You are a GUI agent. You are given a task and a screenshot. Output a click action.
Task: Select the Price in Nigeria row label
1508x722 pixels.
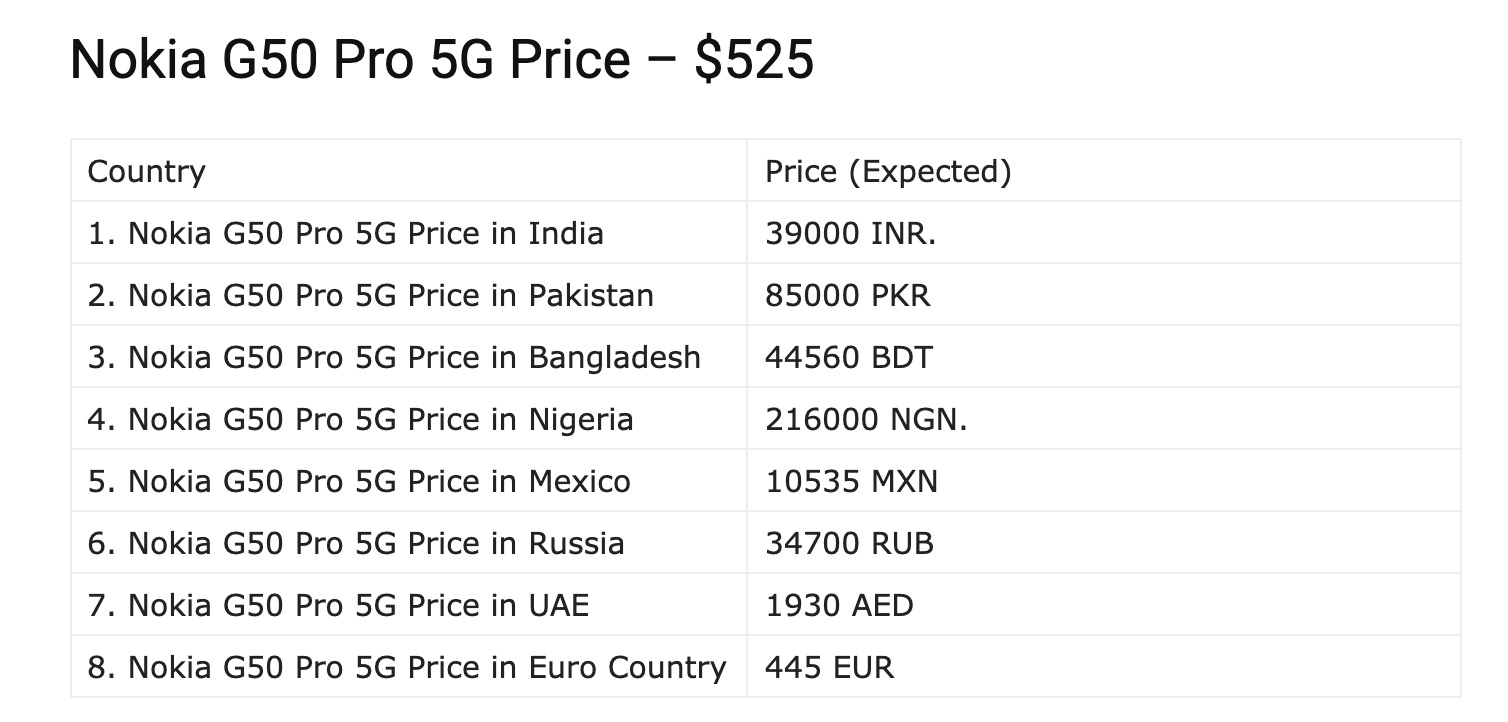[x=360, y=420]
